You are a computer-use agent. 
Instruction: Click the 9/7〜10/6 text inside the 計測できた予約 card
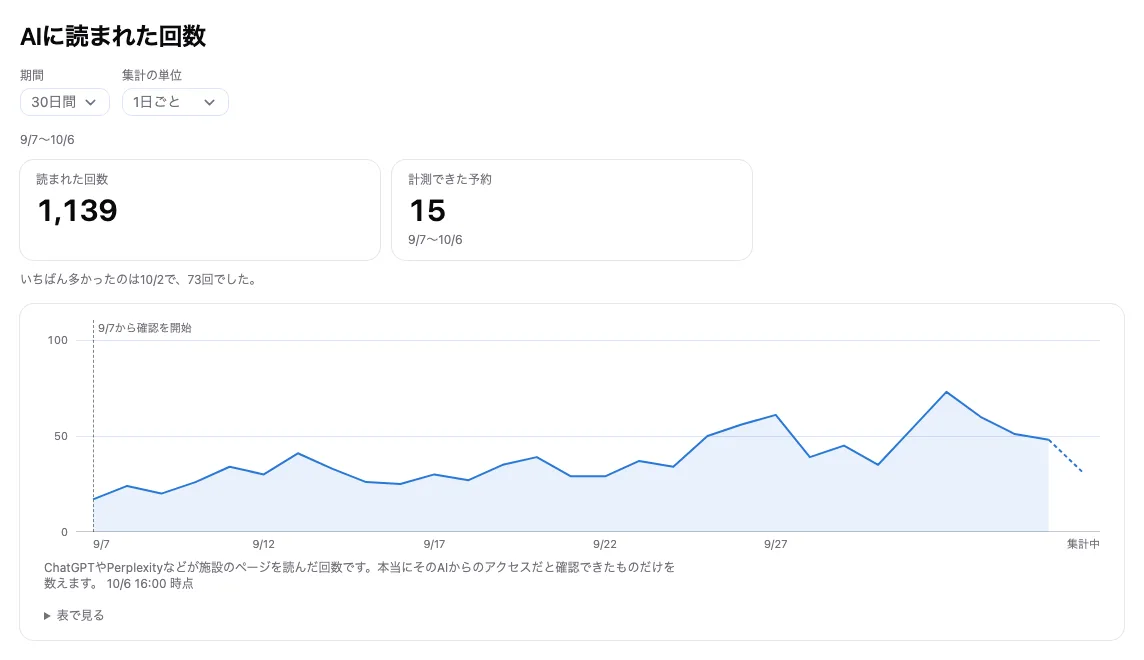click(x=436, y=240)
